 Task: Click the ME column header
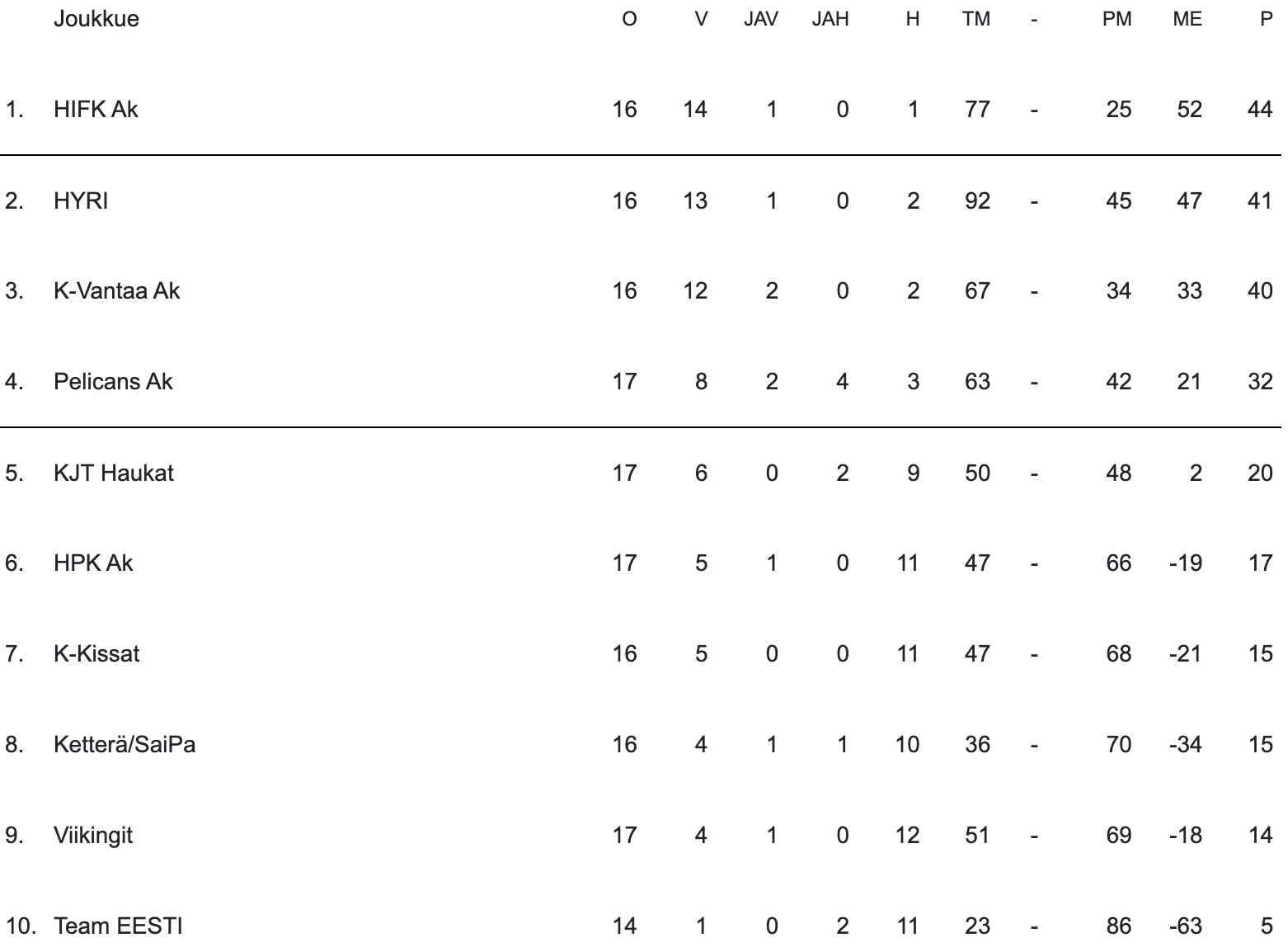point(1187,19)
